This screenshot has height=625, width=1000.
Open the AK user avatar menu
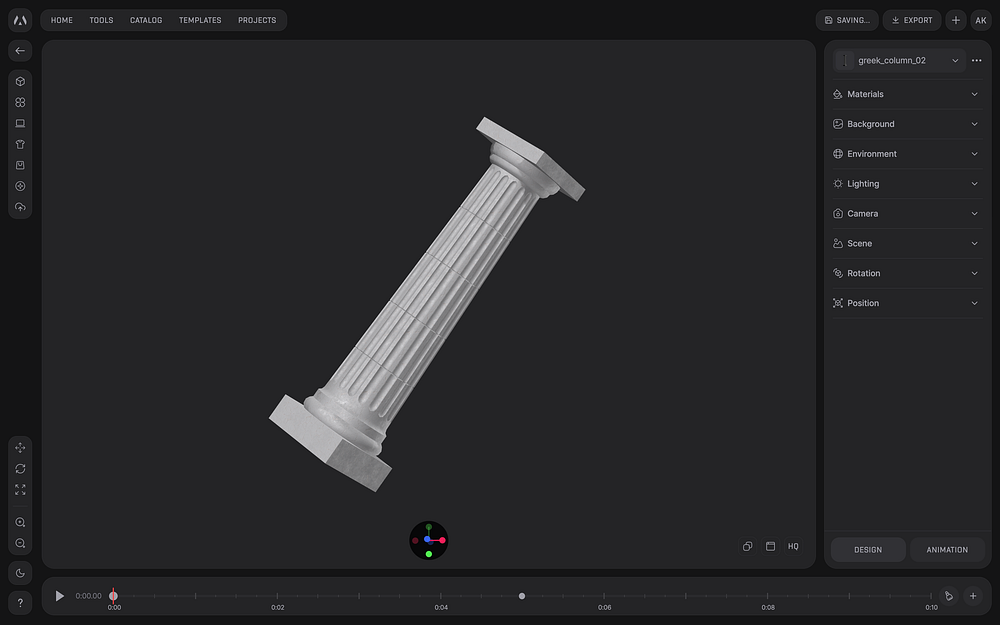(x=981, y=20)
